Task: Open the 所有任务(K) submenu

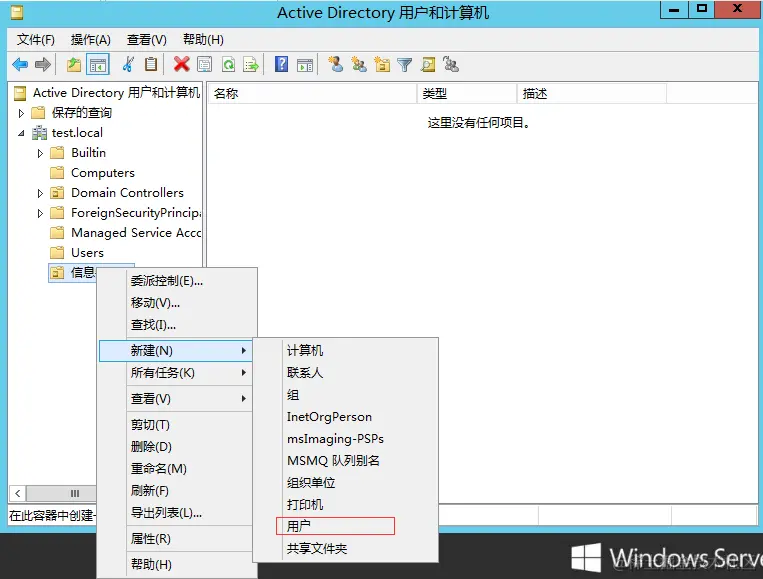Action: point(176,373)
